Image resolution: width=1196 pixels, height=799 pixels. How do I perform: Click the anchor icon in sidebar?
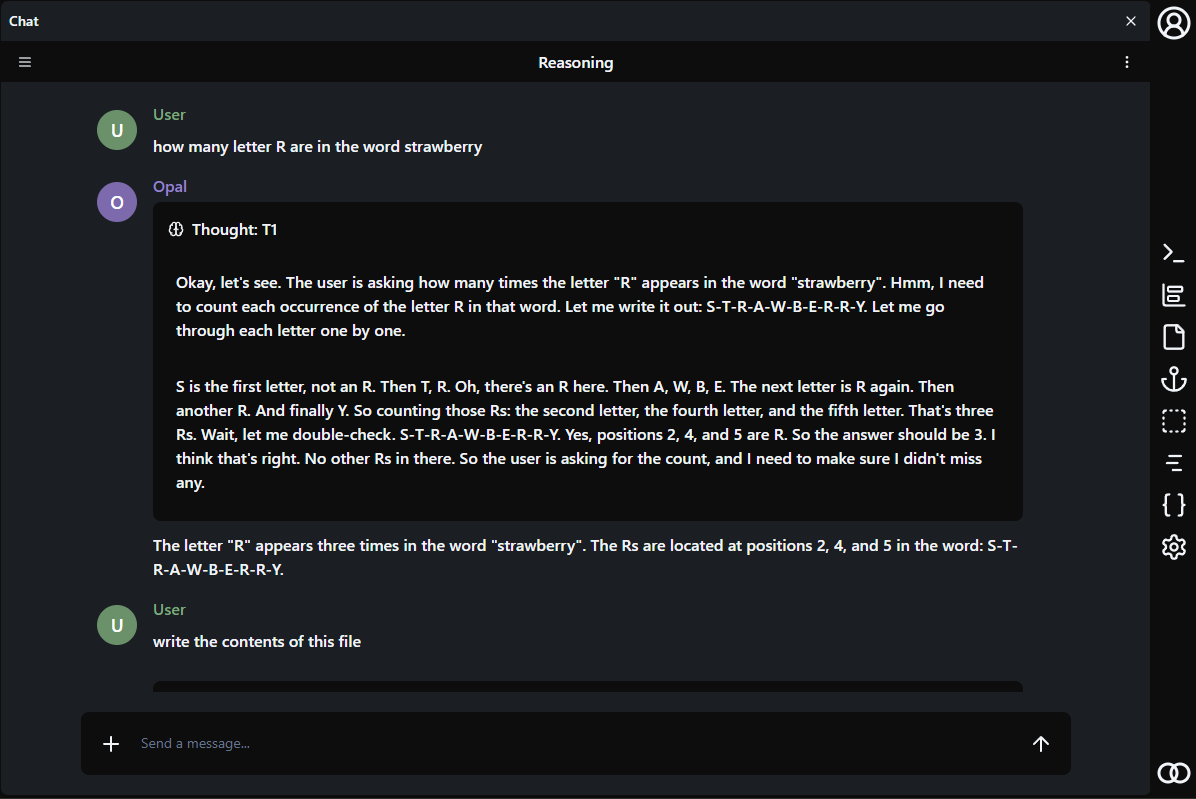click(1173, 379)
